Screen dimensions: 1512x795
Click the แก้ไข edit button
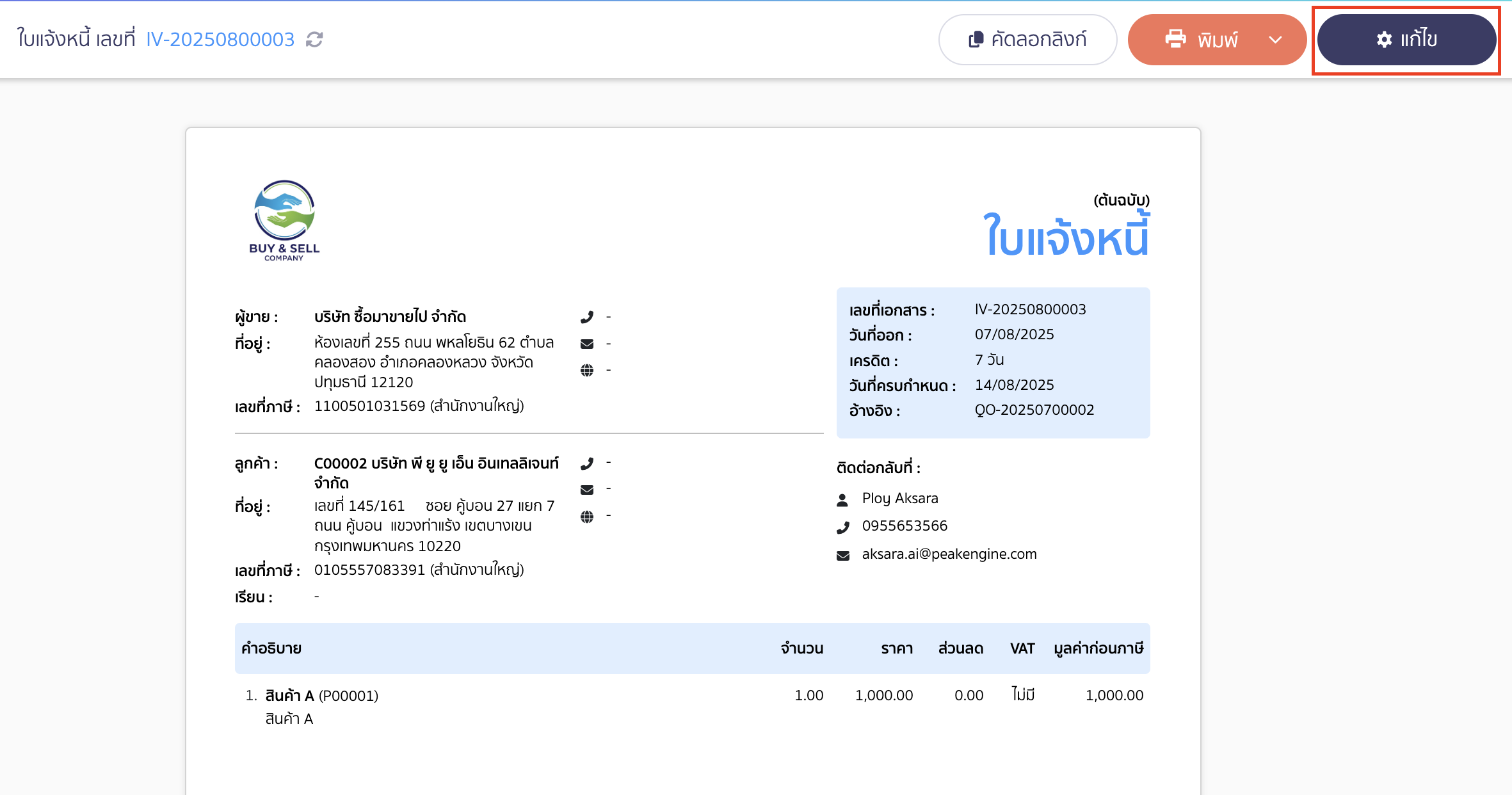tap(1406, 40)
